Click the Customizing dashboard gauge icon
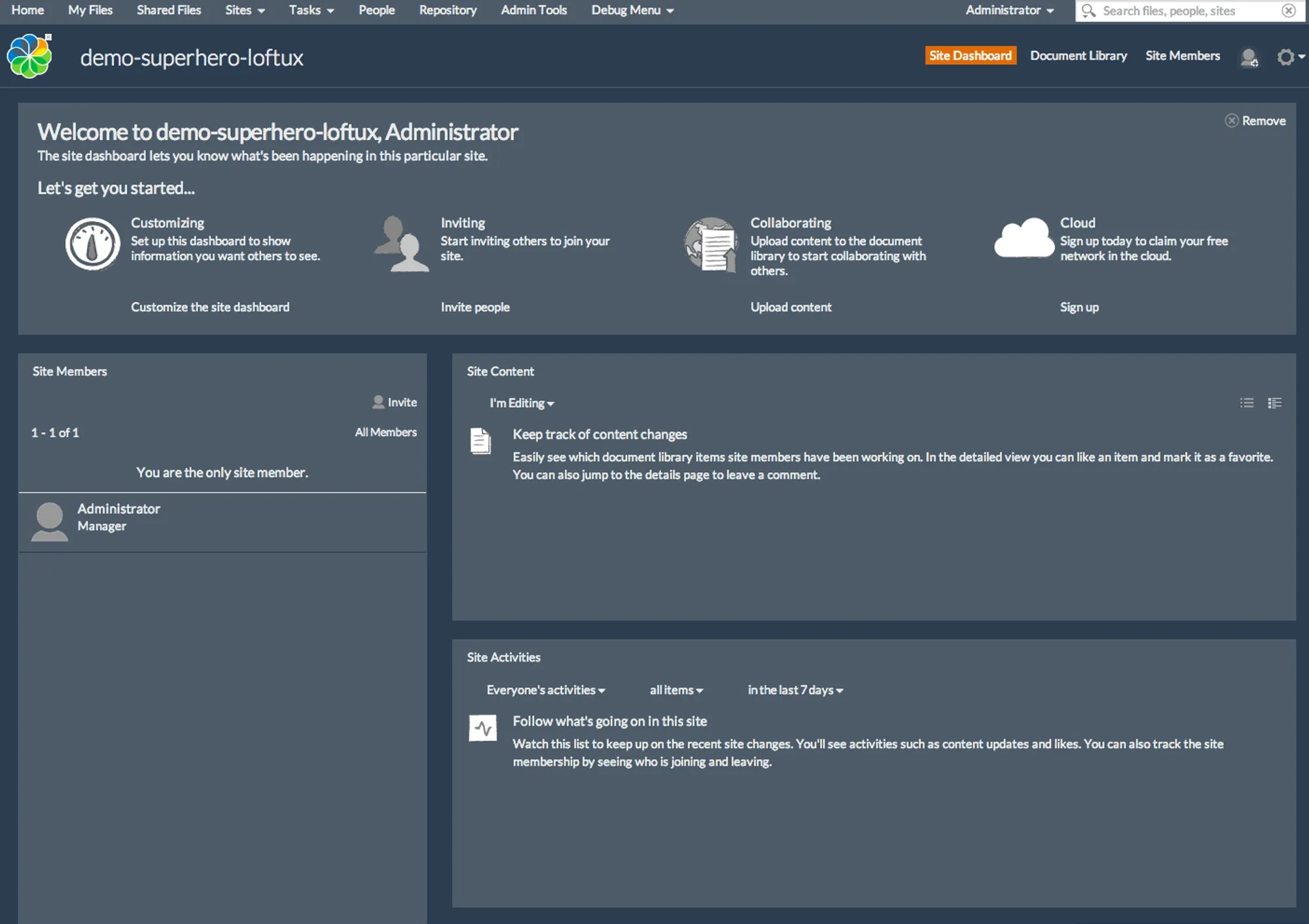 coord(92,244)
